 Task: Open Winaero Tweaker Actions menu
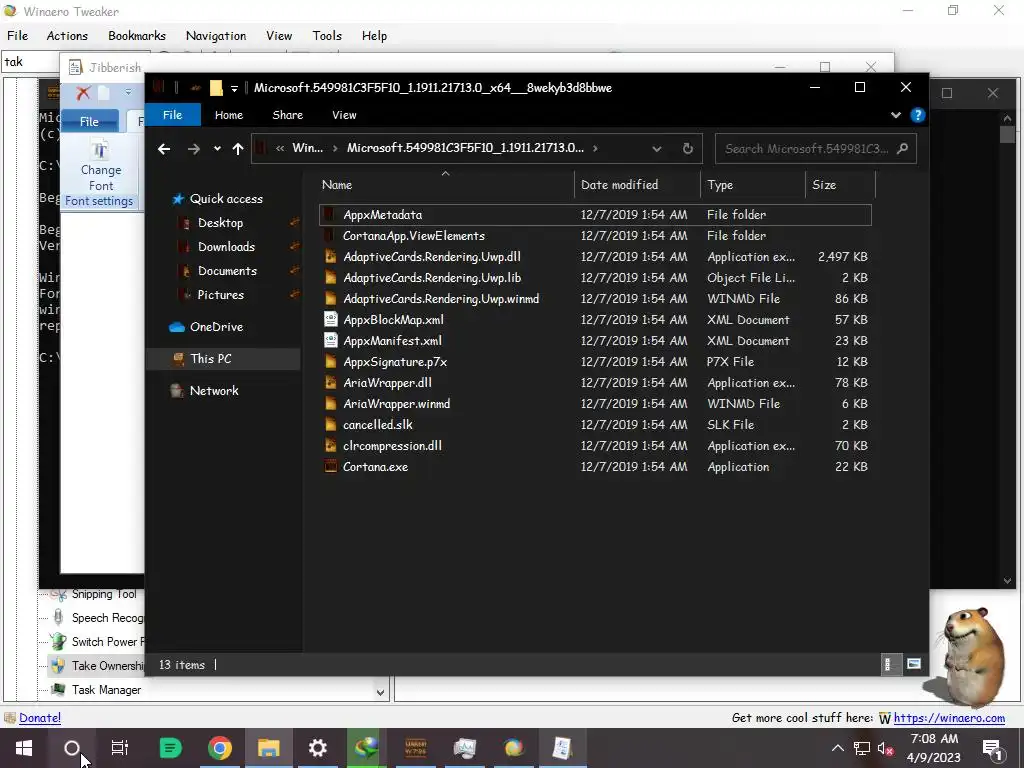[x=67, y=36]
